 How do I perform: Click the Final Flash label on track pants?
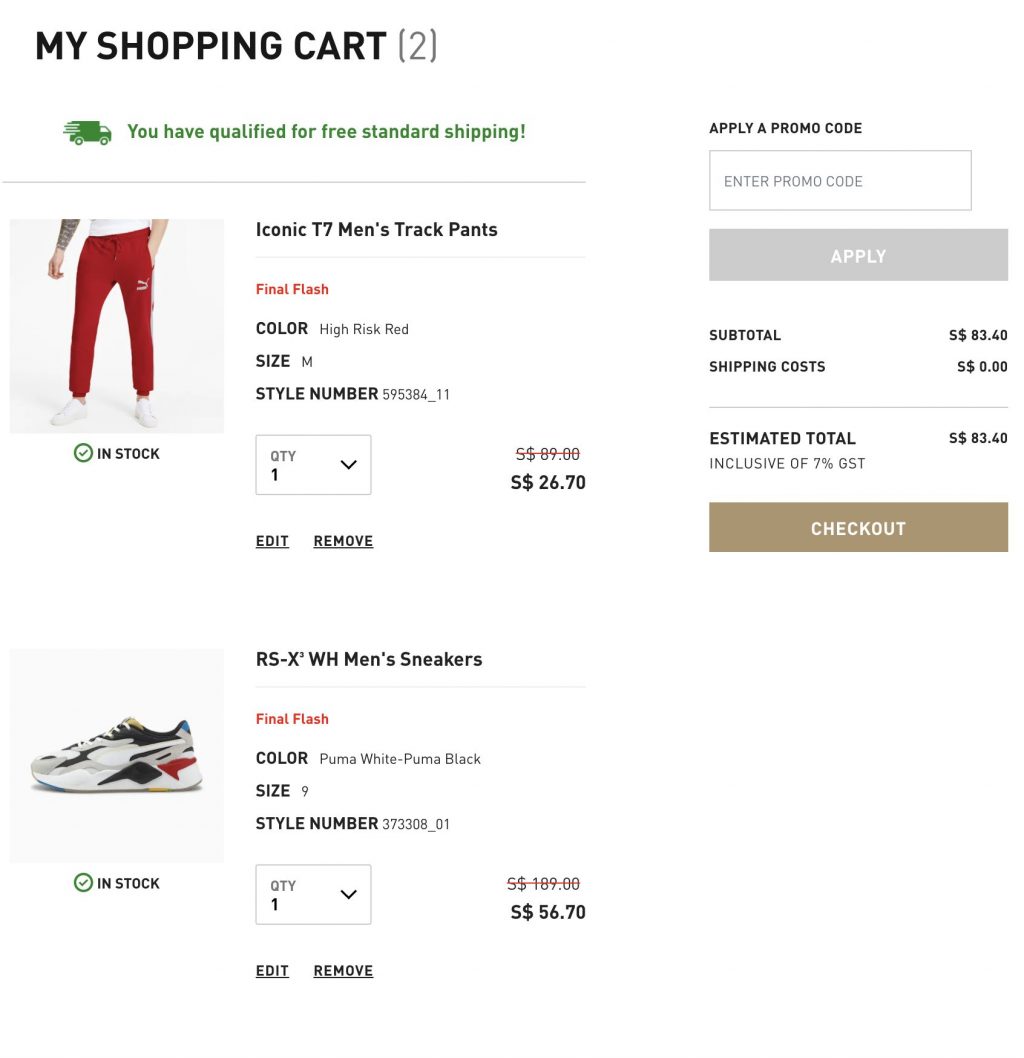coord(292,289)
